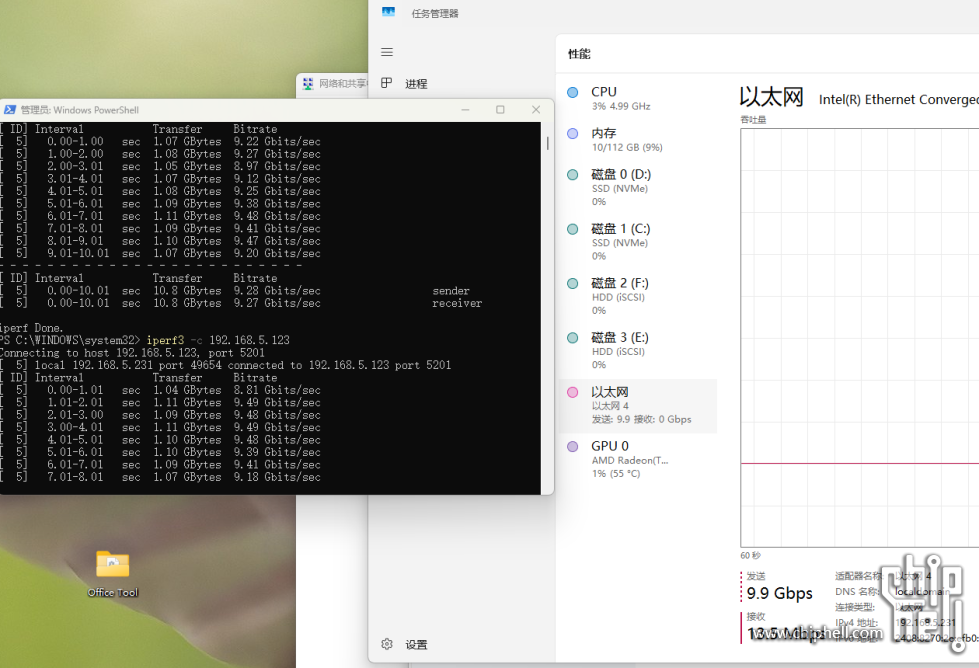Screen dimensions: 979x668
Task: Select the 磁盘 0 (D:) disk icon
Action: click(572, 175)
